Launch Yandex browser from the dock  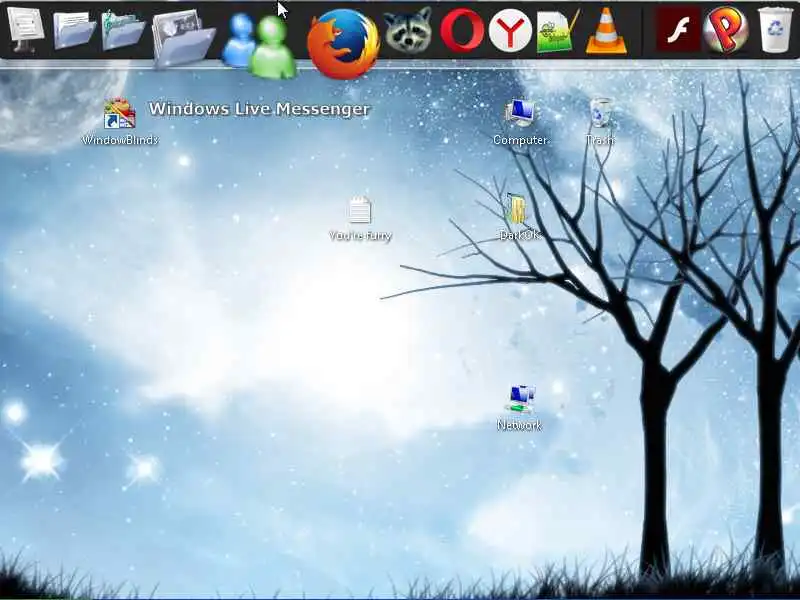[510, 31]
